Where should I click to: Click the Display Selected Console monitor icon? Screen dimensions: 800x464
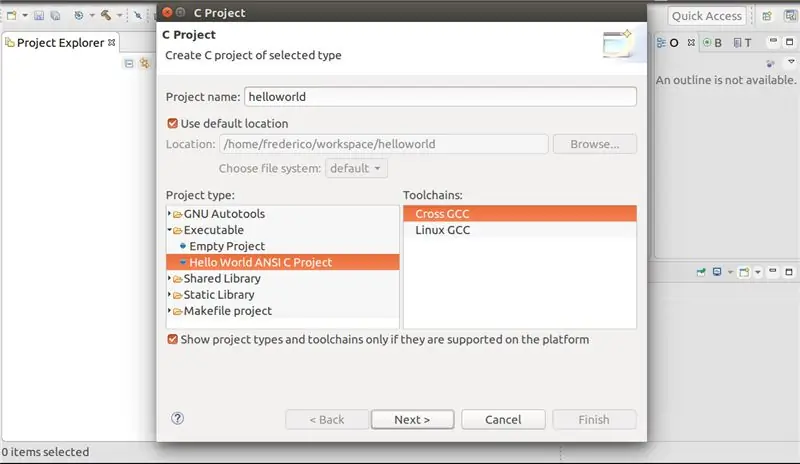pyautogui.click(x=717, y=272)
